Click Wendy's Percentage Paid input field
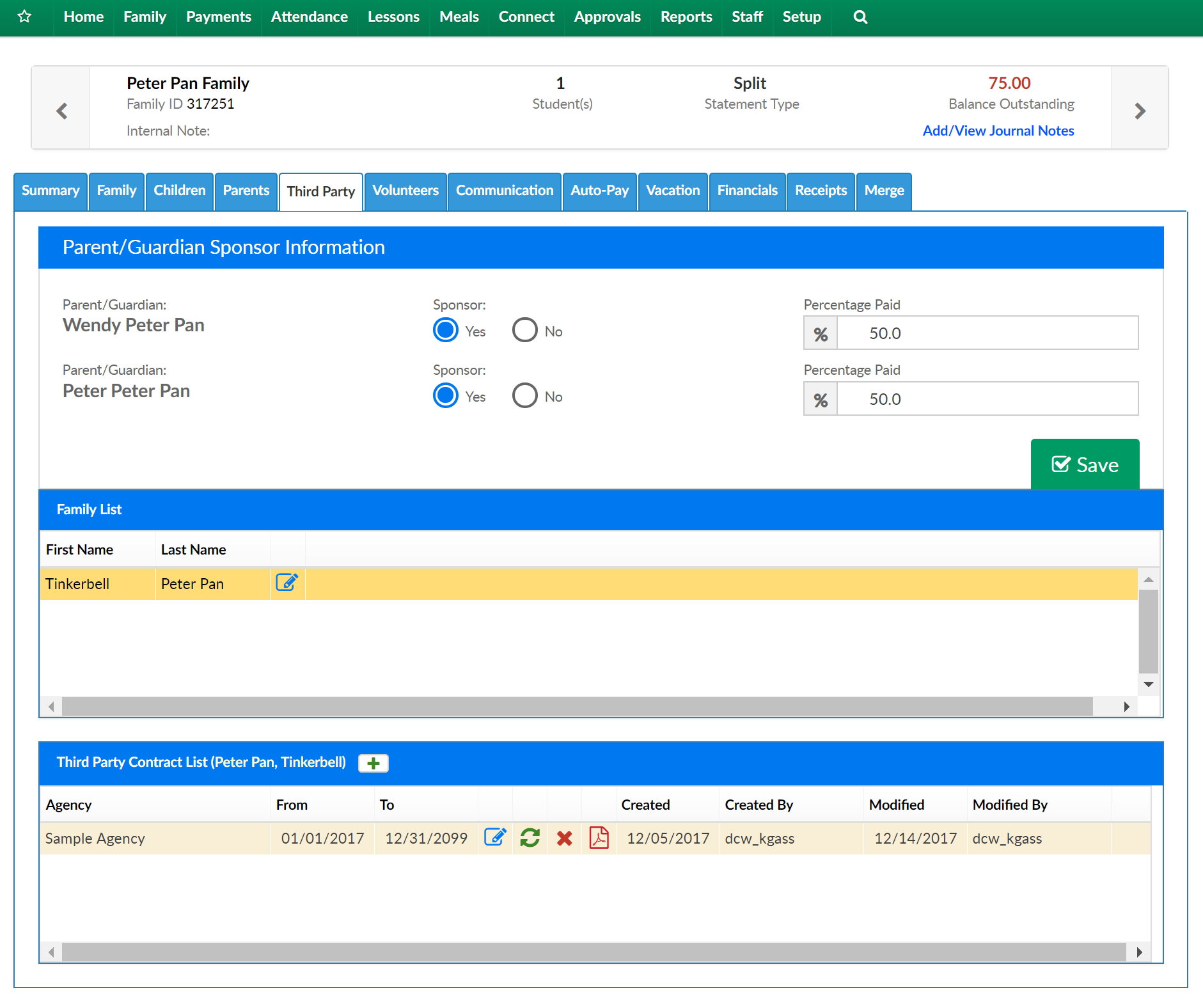1203x1008 pixels. point(987,333)
